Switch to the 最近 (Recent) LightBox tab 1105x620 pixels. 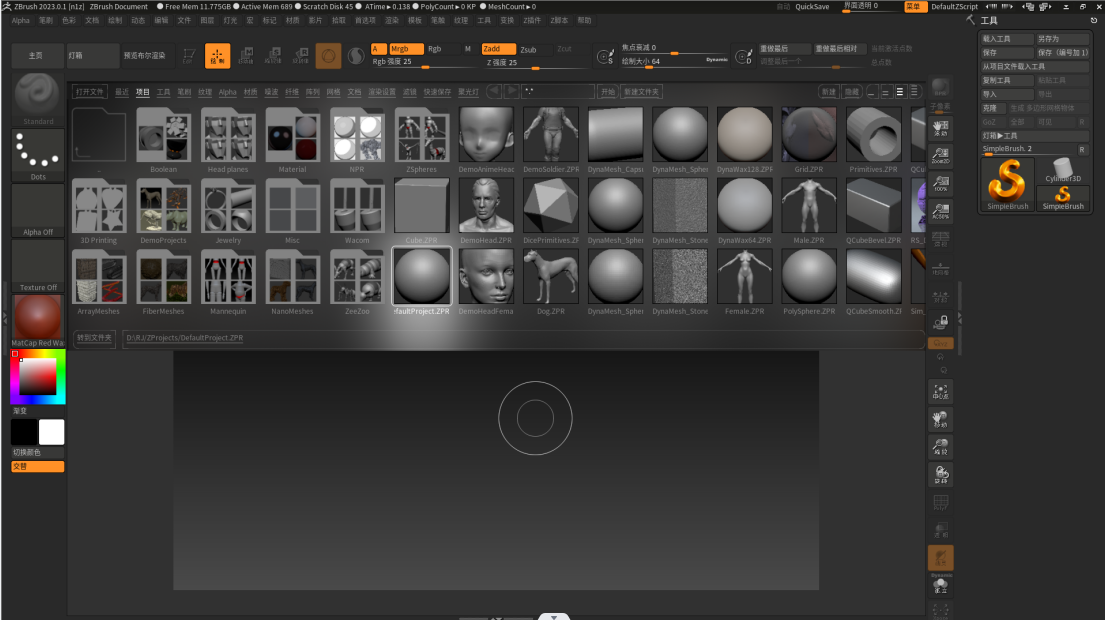121,92
